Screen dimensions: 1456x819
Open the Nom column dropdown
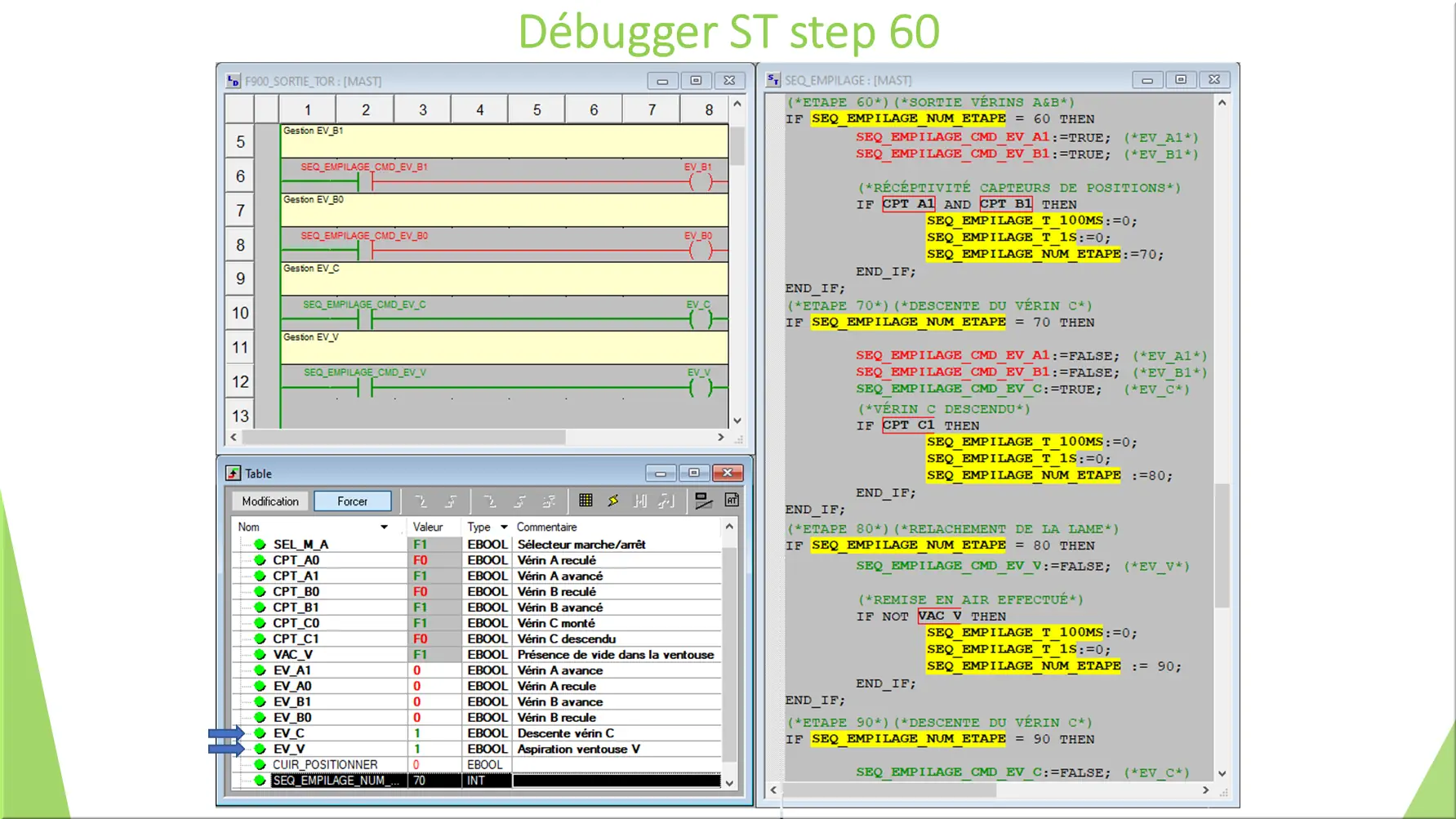[384, 527]
